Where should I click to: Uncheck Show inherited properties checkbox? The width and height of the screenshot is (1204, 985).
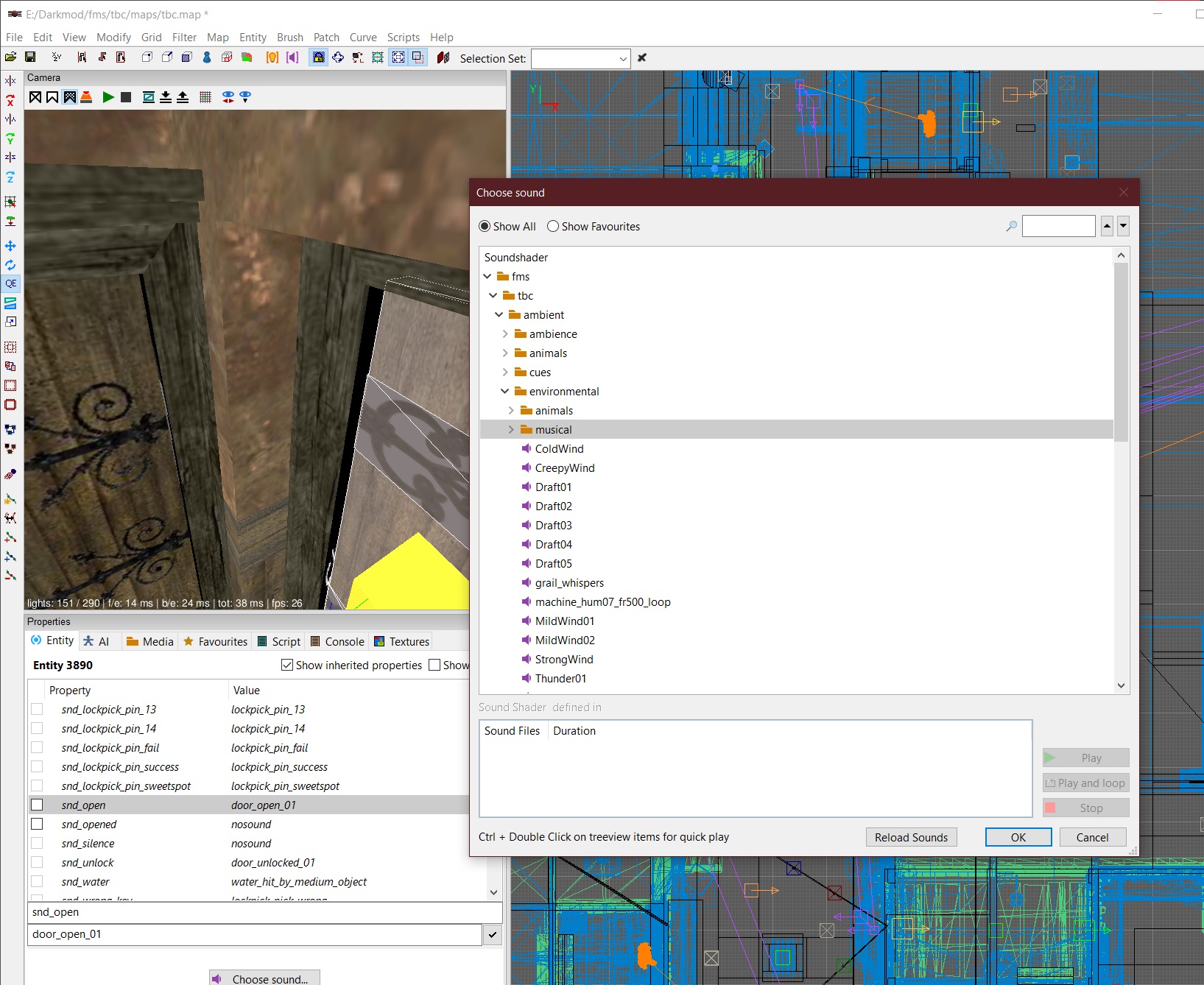287,666
